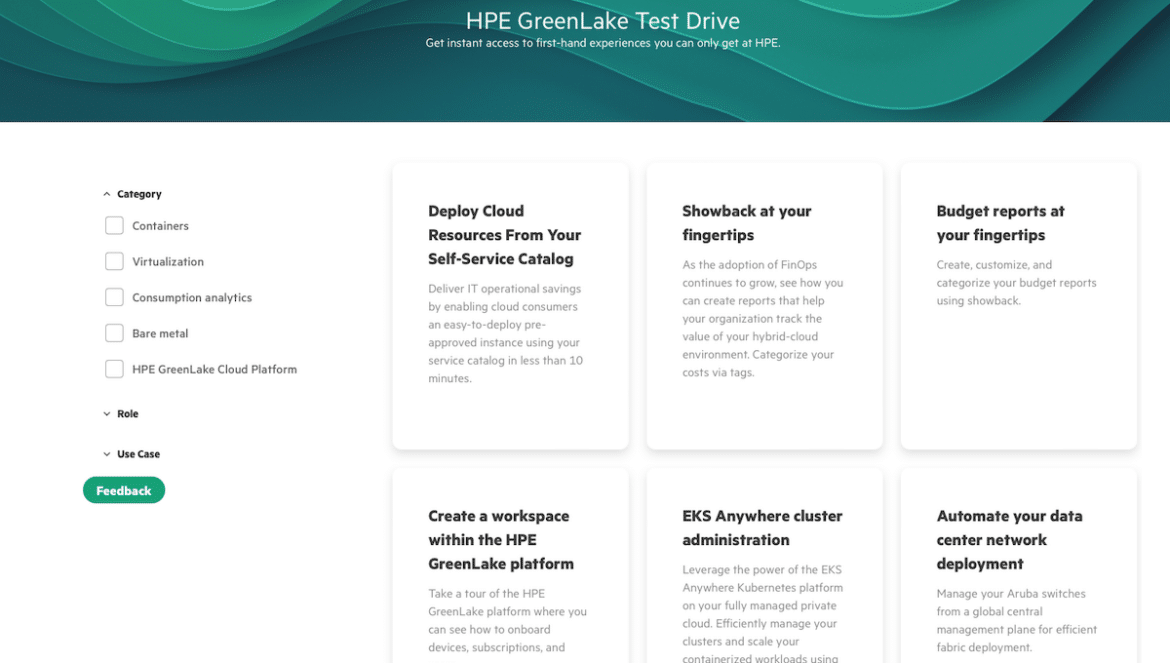Open the Showback at your fingertips card
This screenshot has width=1170, height=663.
coord(764,306)
